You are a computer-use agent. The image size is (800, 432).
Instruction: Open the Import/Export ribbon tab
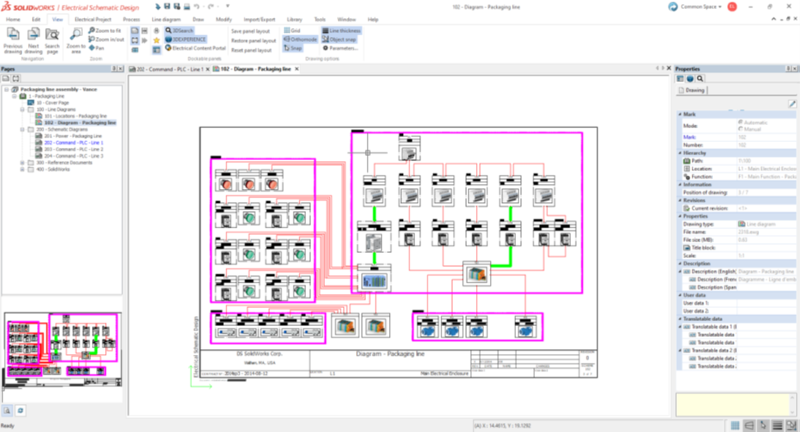(x=259, y=19)
